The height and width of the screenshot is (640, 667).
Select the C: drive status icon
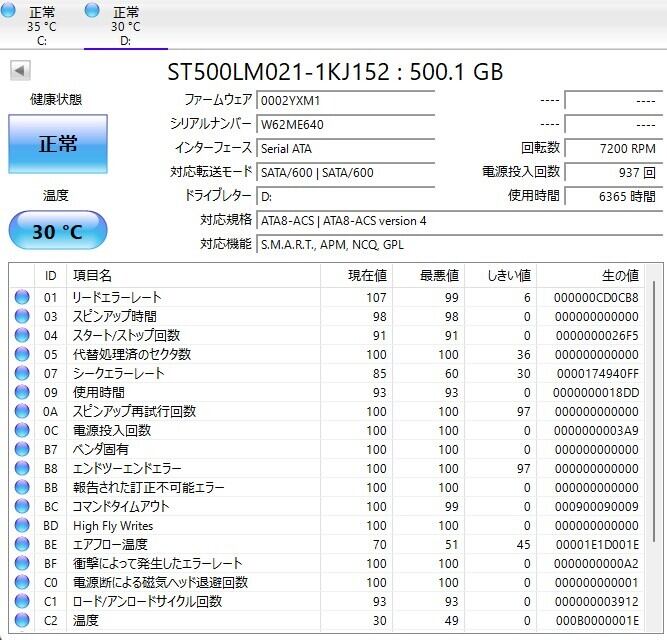pyautogui.click(x=9, y=10)
